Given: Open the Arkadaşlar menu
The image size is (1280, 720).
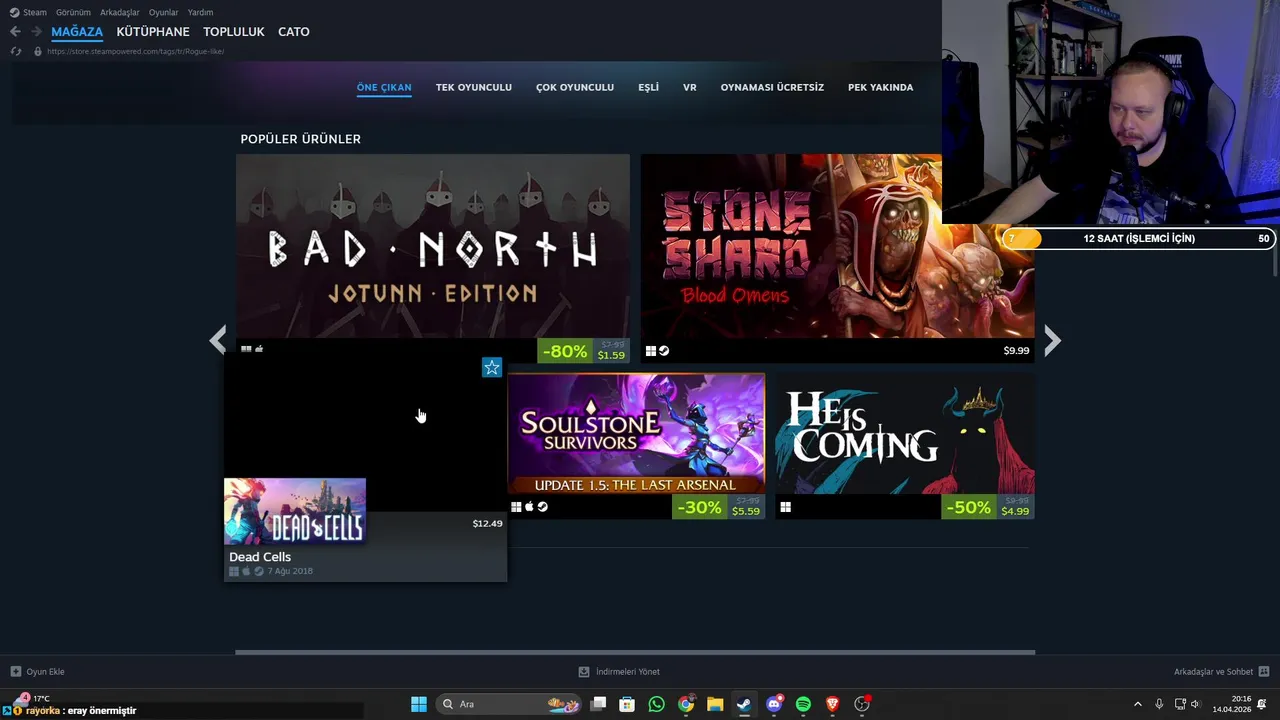Looking at the screenshot, I should [x=120, y=12].
